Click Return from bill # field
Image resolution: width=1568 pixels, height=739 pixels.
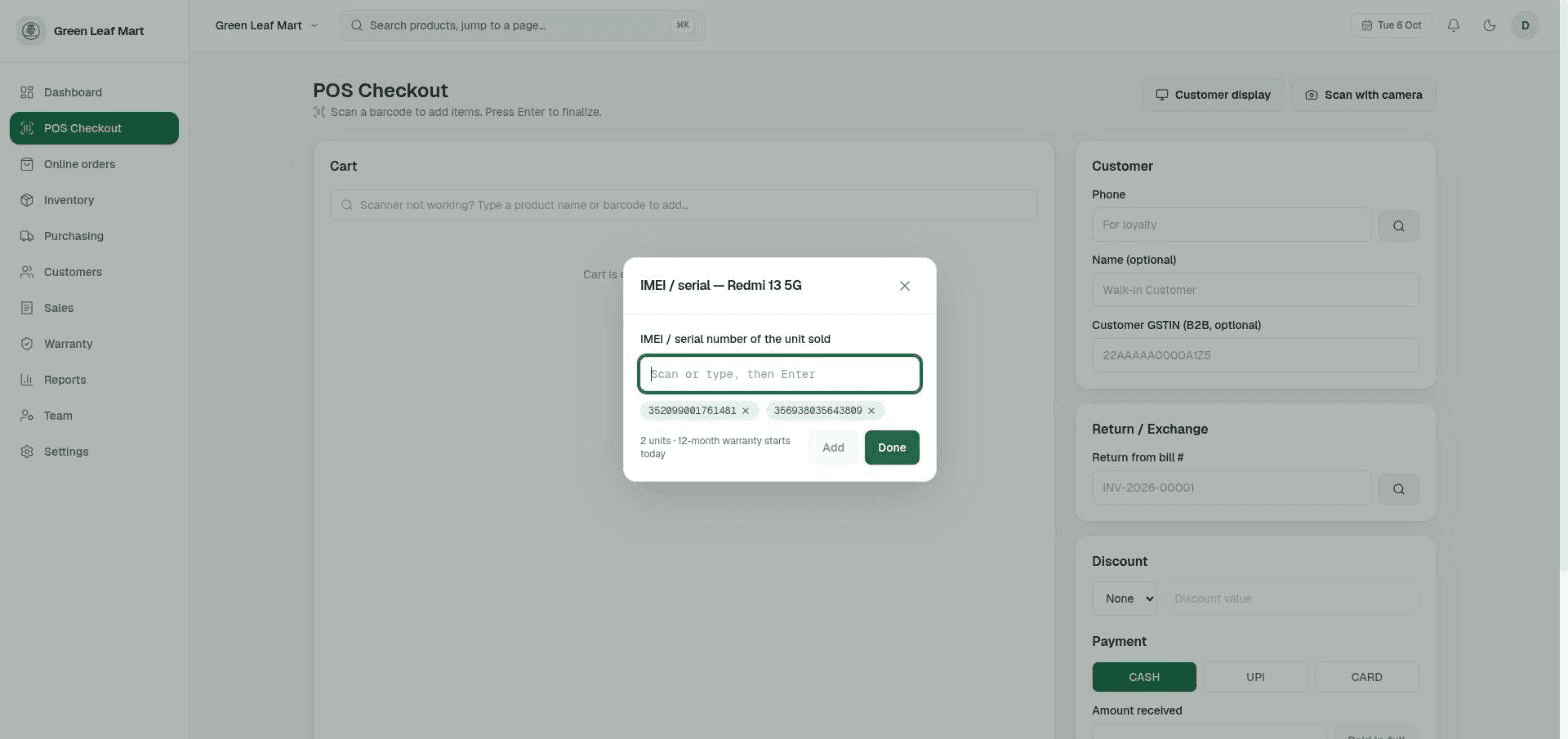tap(1231, 488)
